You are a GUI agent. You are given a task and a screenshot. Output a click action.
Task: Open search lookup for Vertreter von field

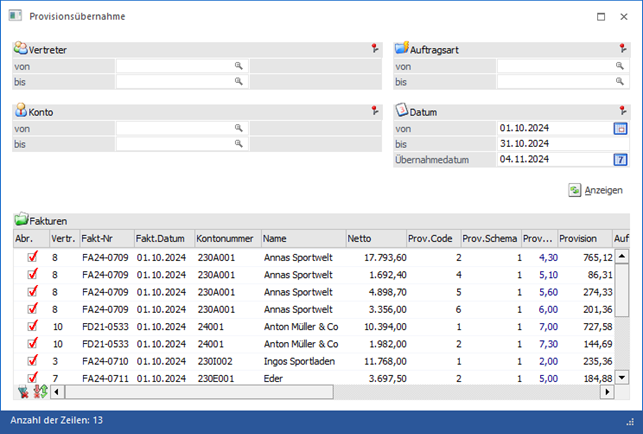(239, 66)
